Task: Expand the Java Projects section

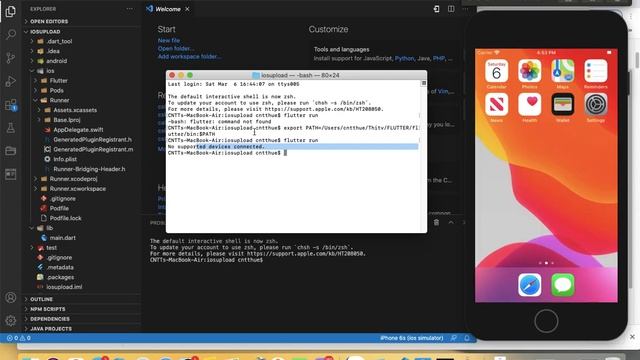Action: click(x=51, y=329)
